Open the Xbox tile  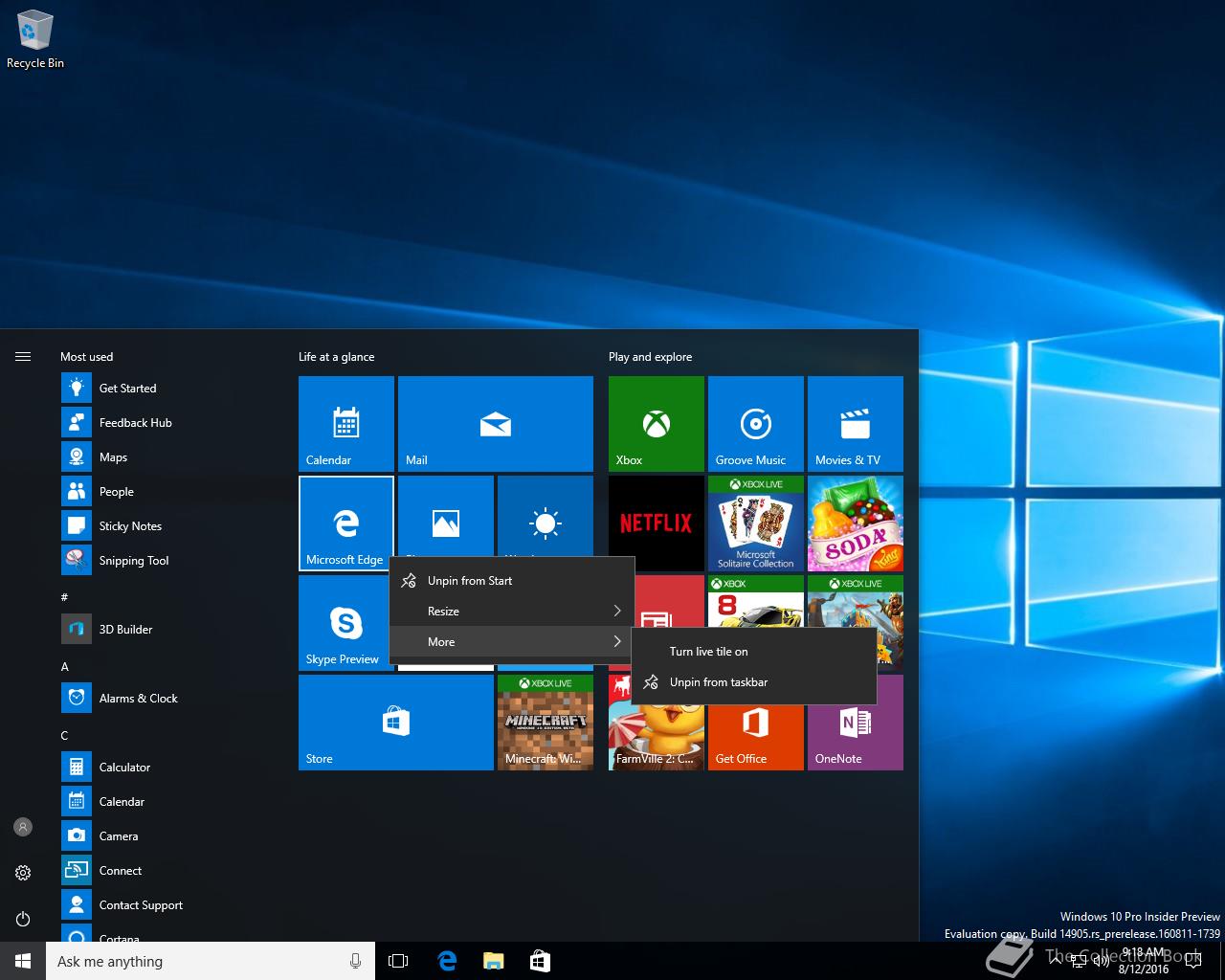tap(657, 424)
